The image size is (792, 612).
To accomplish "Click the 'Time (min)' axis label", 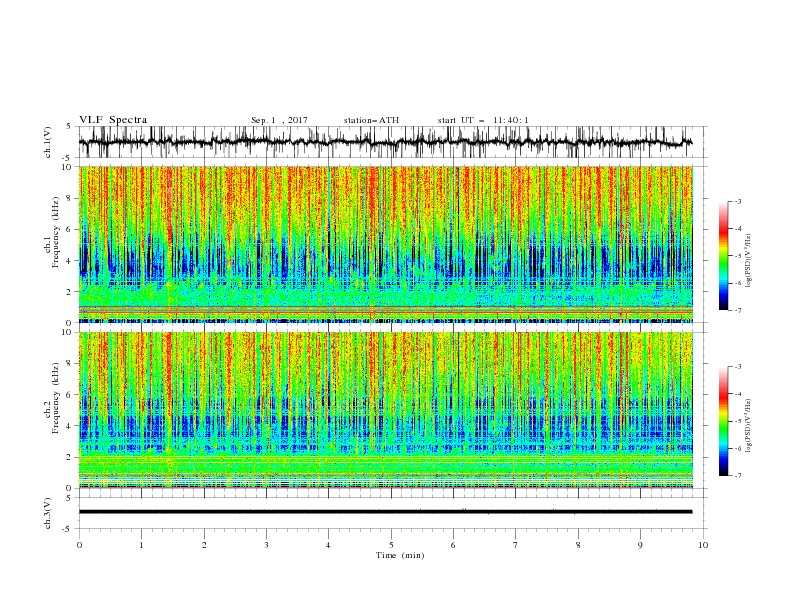I will (400, 555).
